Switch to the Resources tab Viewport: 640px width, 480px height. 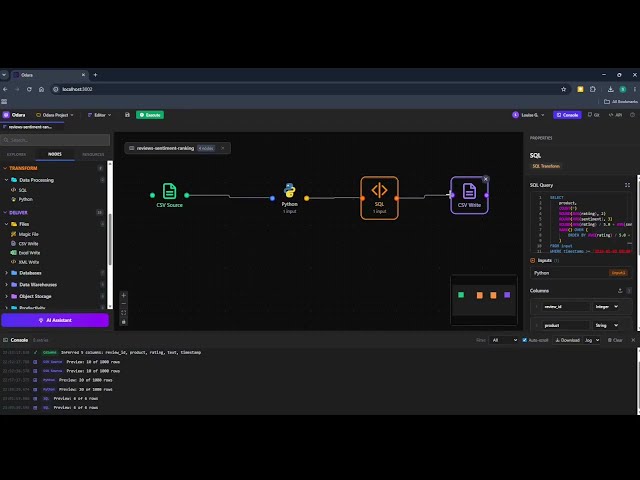tap(93, 155)
